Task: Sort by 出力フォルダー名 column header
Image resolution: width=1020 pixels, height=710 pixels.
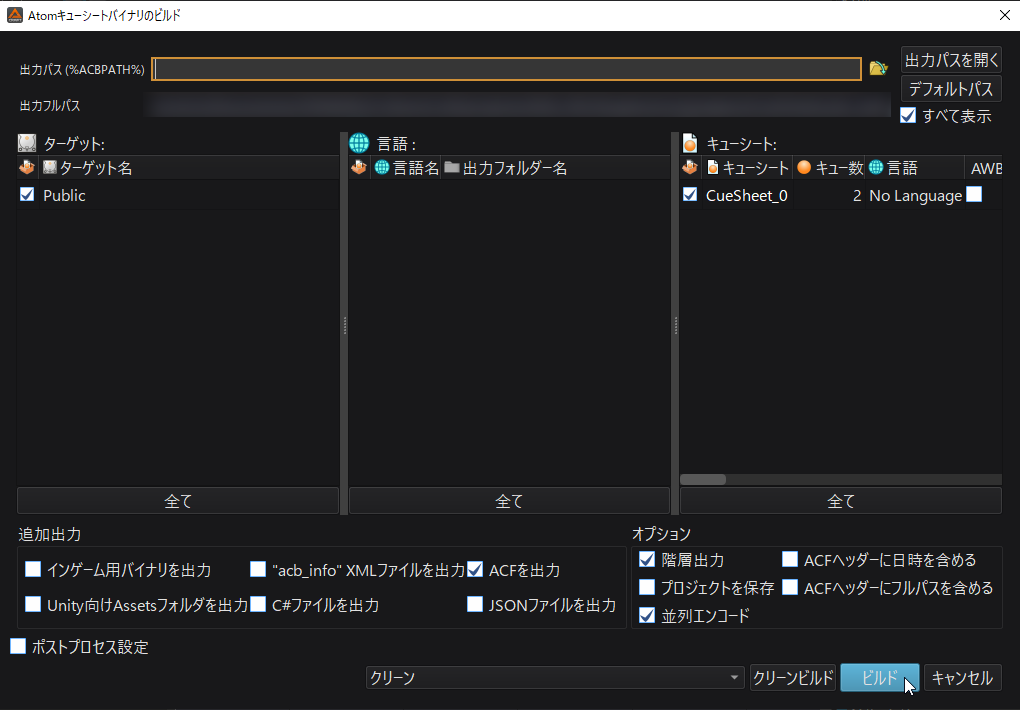Action: (x=556, y=168)
